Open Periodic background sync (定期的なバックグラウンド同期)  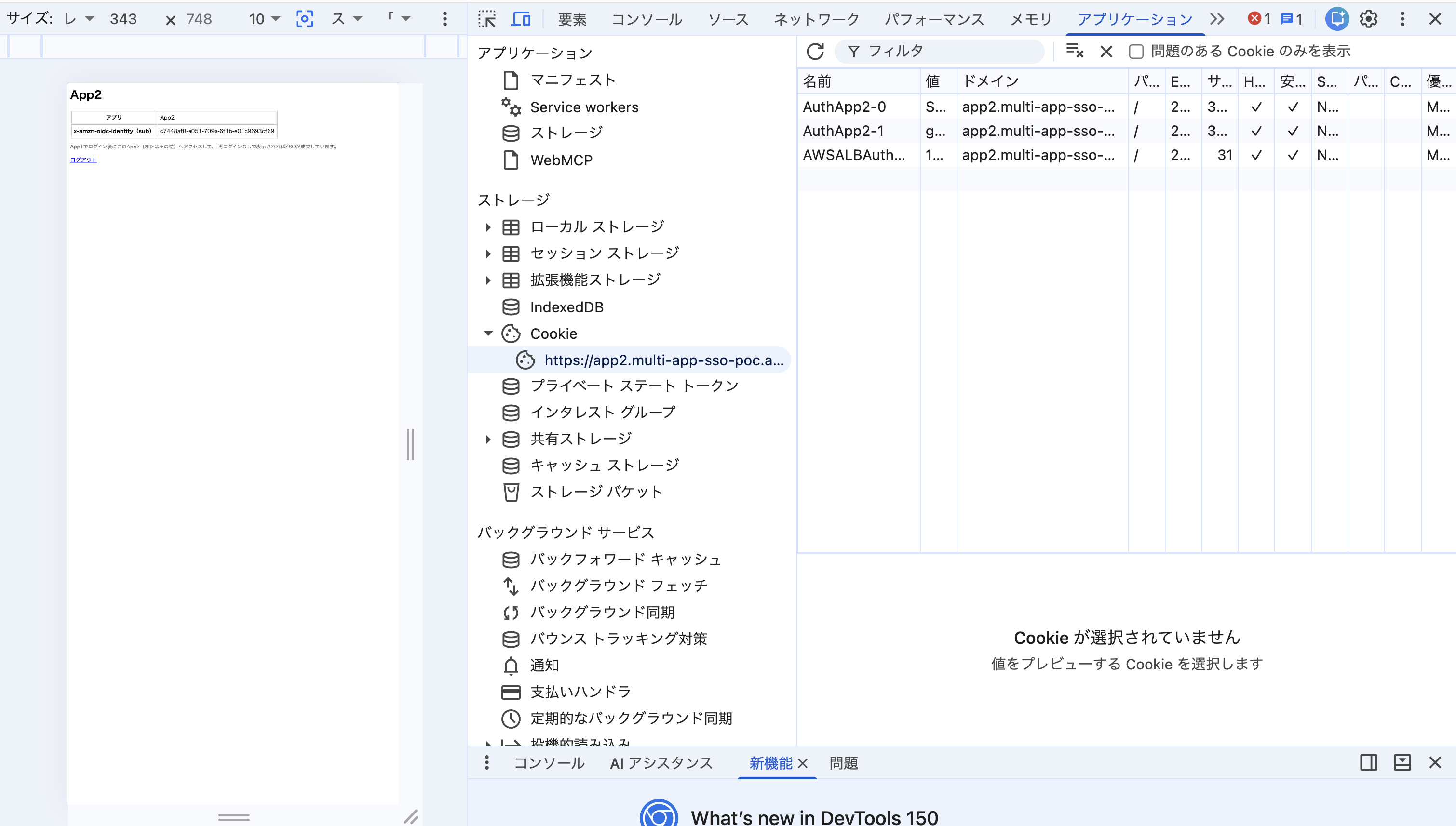click(617, 719)
